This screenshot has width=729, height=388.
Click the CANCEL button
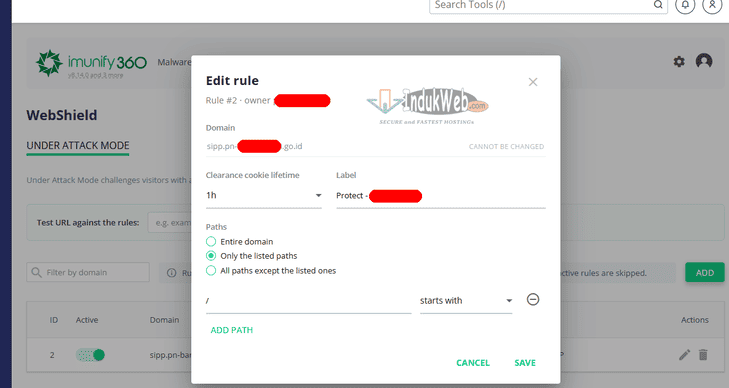[473, 363]
